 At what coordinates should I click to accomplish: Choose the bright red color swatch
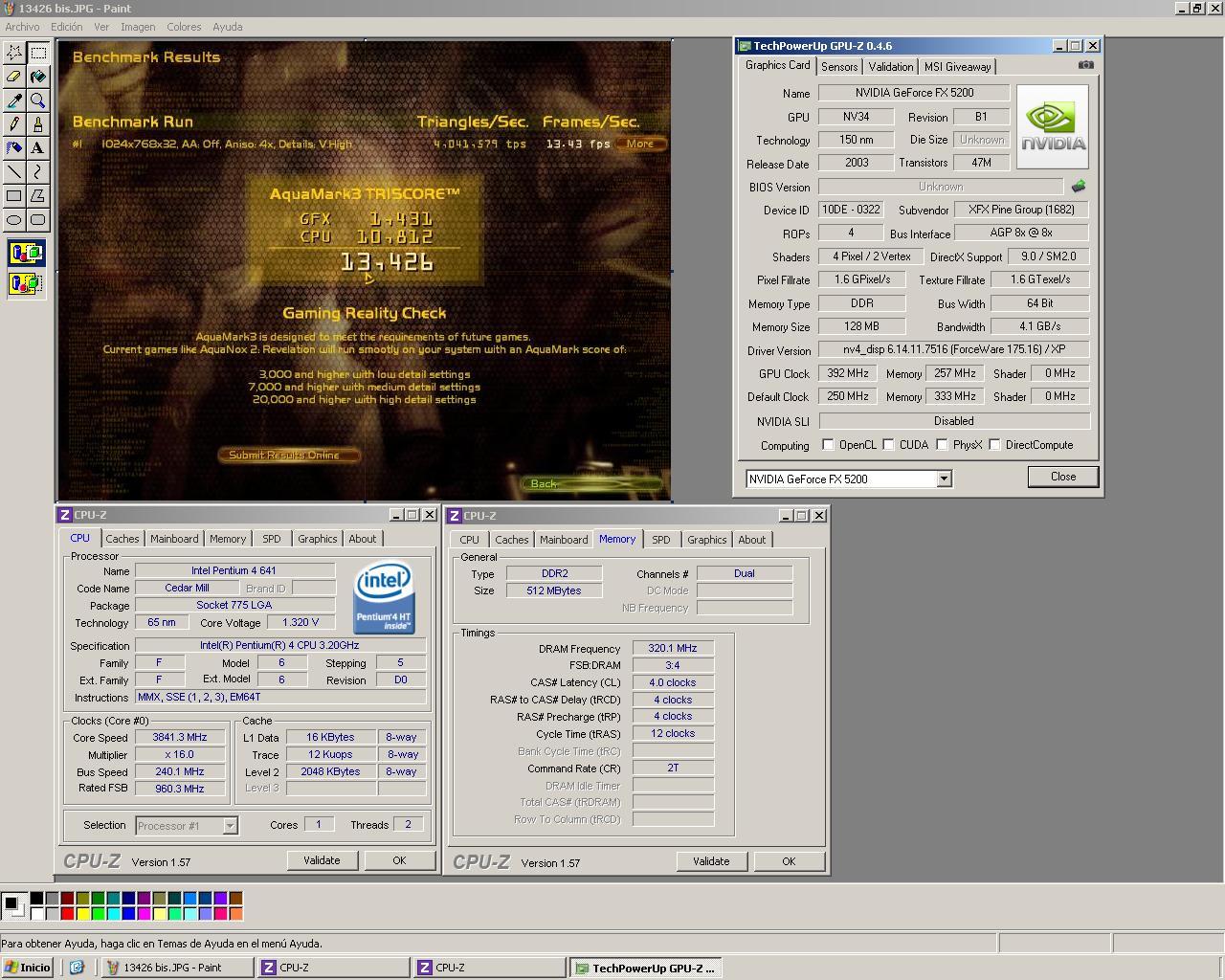coord(67,913)
